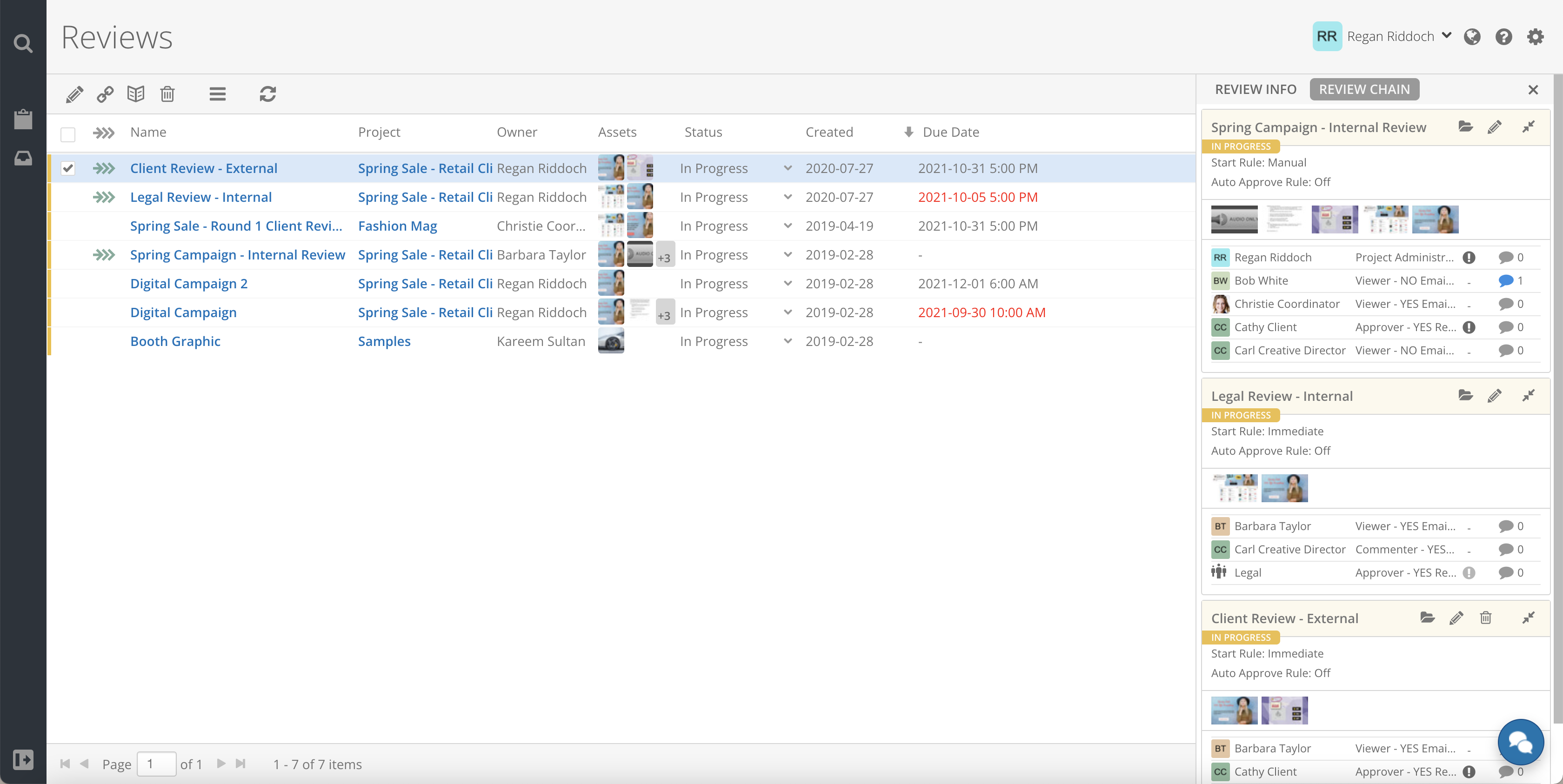
Task: Expand status dropdown for Legal Review - Internal
Action: pos(788,197)
